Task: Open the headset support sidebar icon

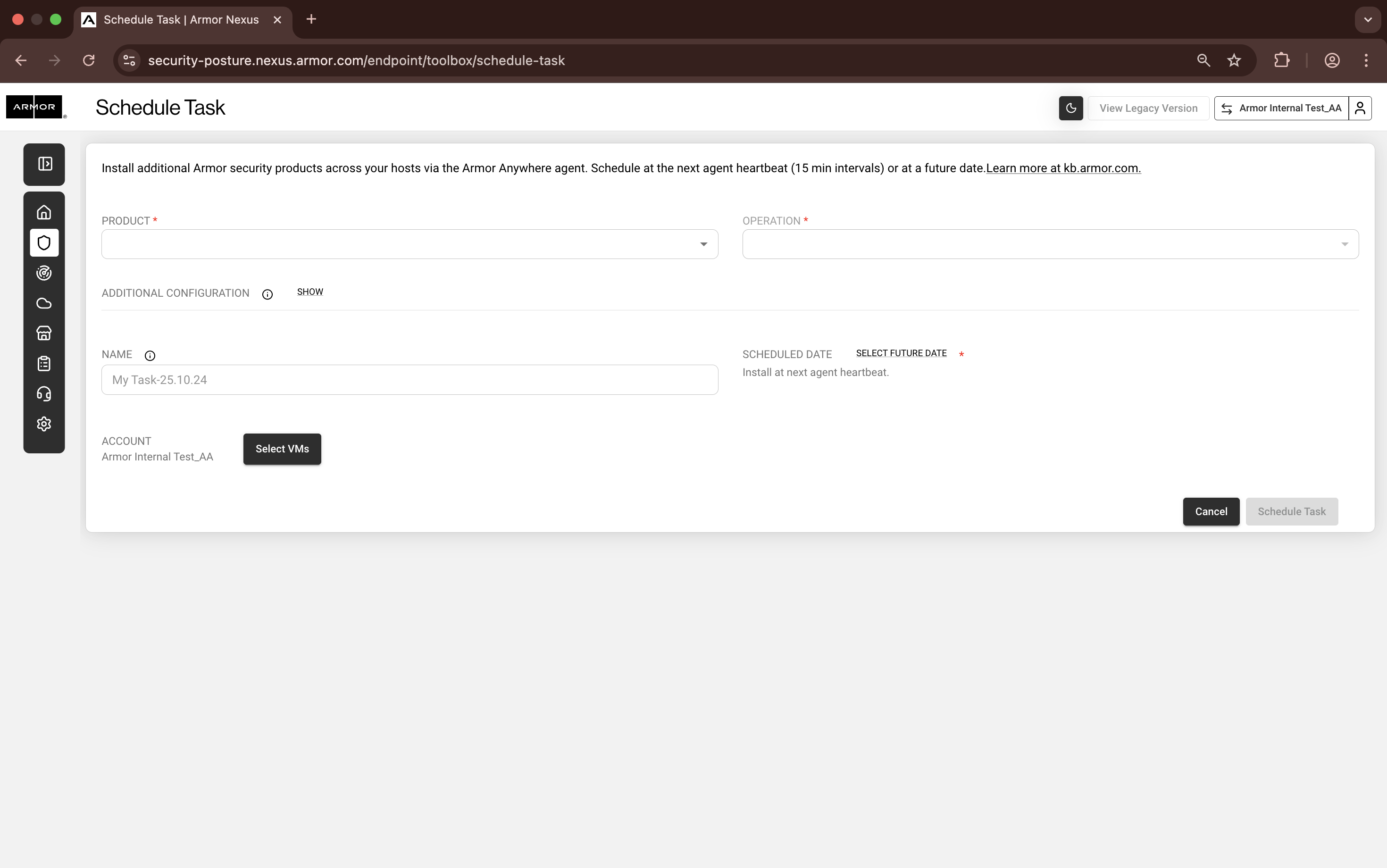Action: click(44, 394)
